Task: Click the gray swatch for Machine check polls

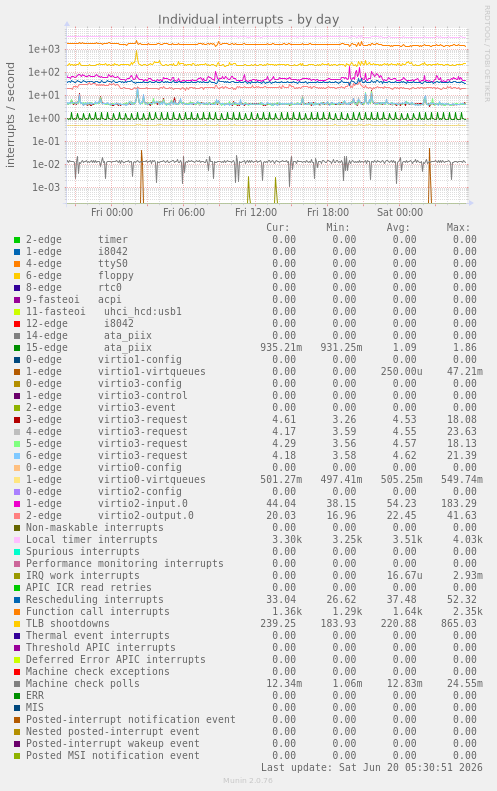Action: pos(17,684)
